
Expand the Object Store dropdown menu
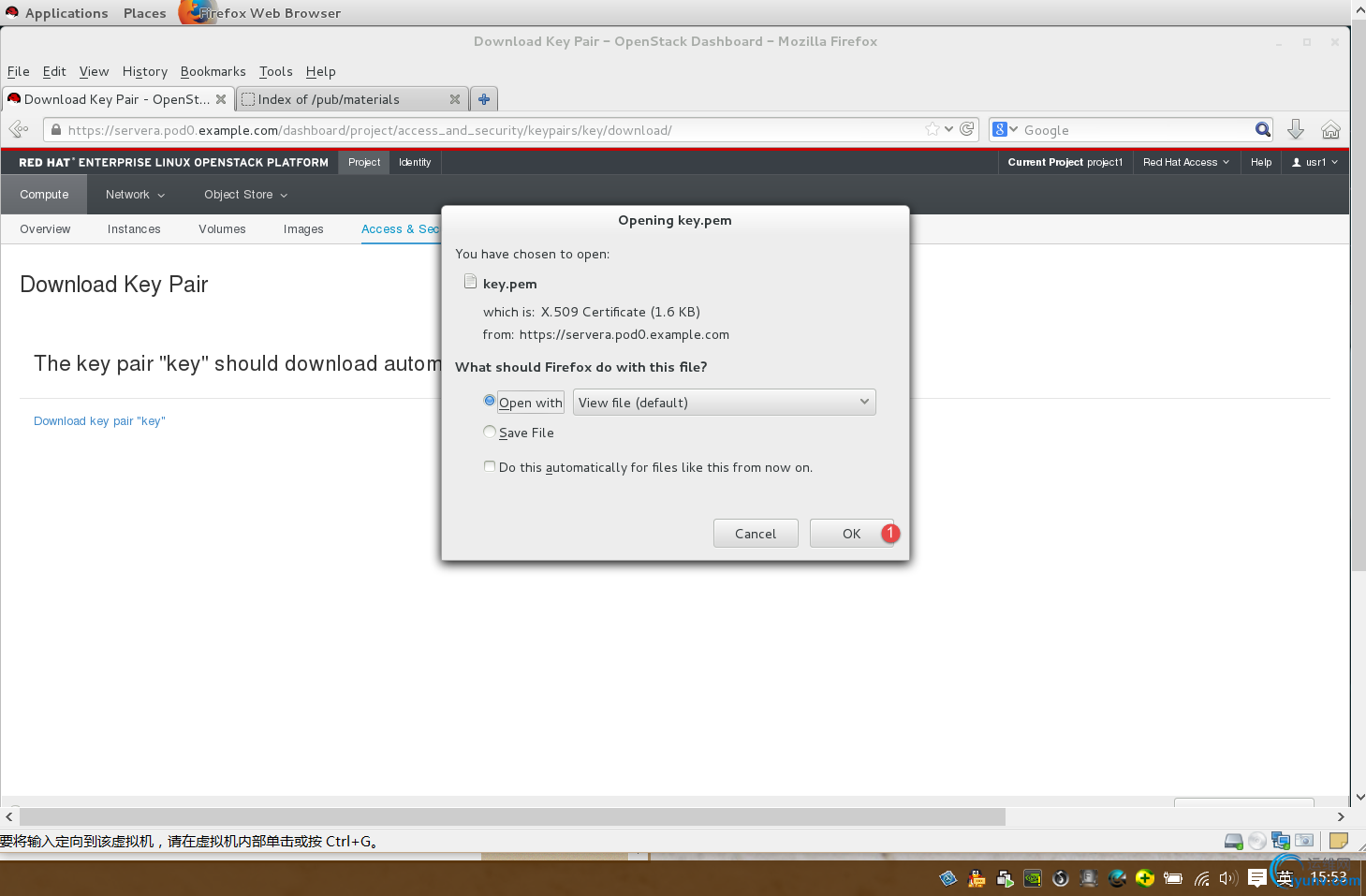(246, 195)
